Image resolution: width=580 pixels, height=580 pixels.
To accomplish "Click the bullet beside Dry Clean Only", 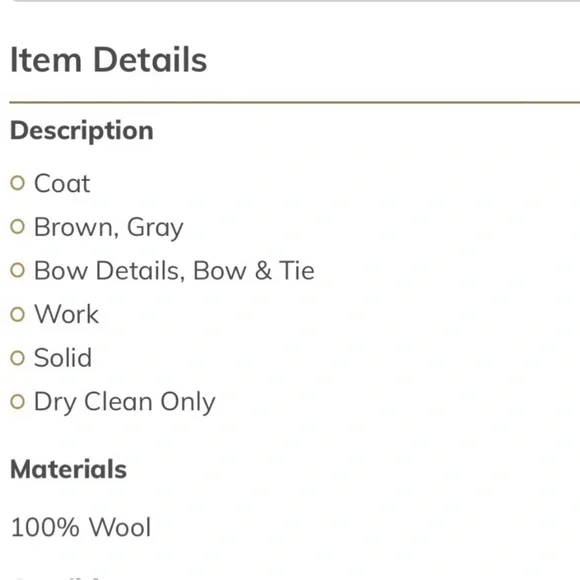I will click(17, 402).
